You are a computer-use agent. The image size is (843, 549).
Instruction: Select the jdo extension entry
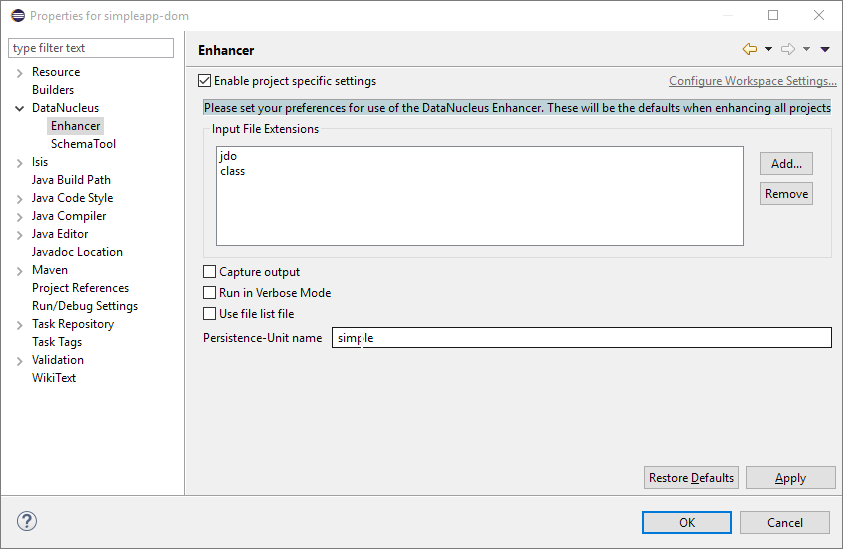point(228,156)
